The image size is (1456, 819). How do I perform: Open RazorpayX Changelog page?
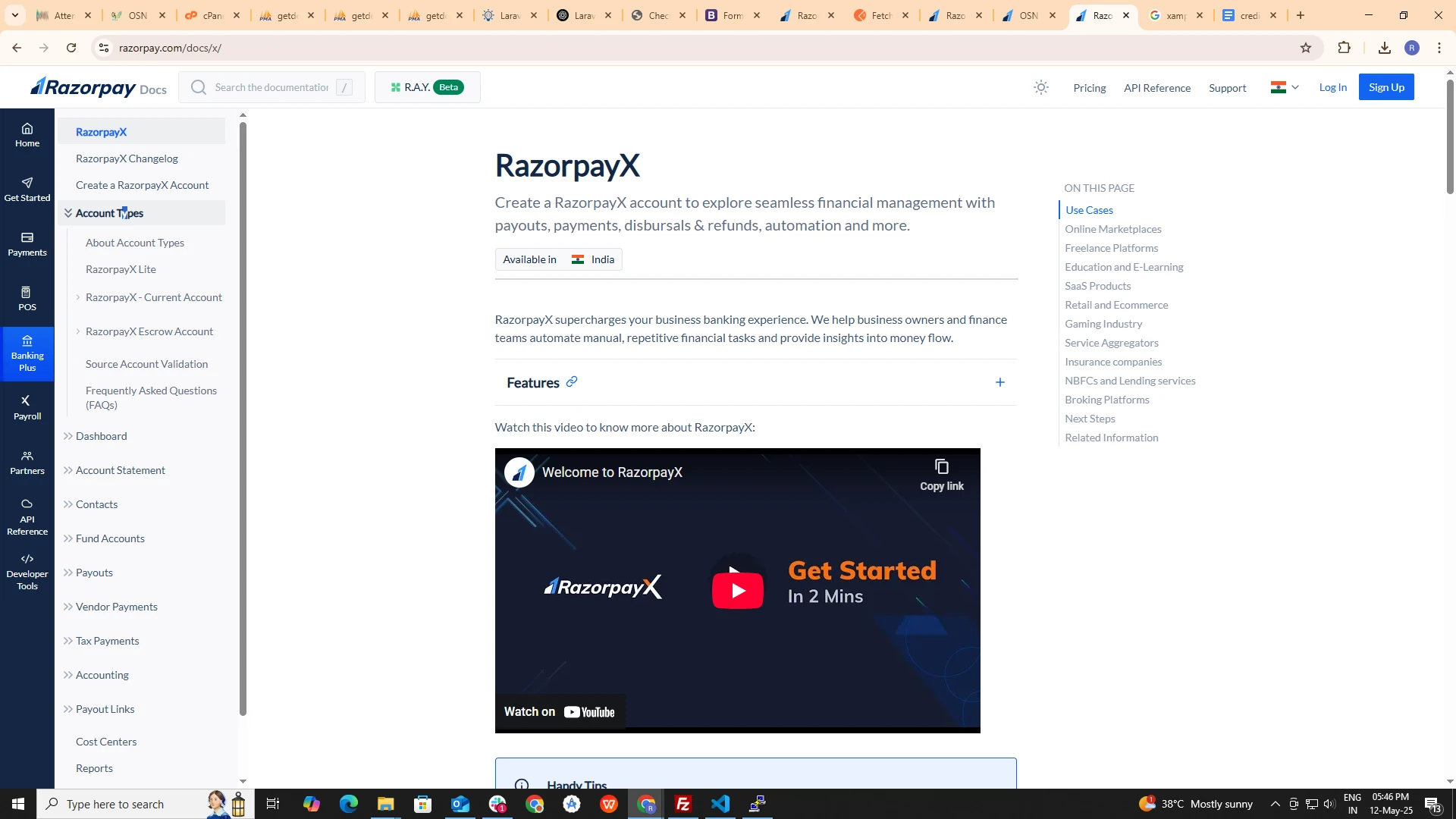point(127,158)
